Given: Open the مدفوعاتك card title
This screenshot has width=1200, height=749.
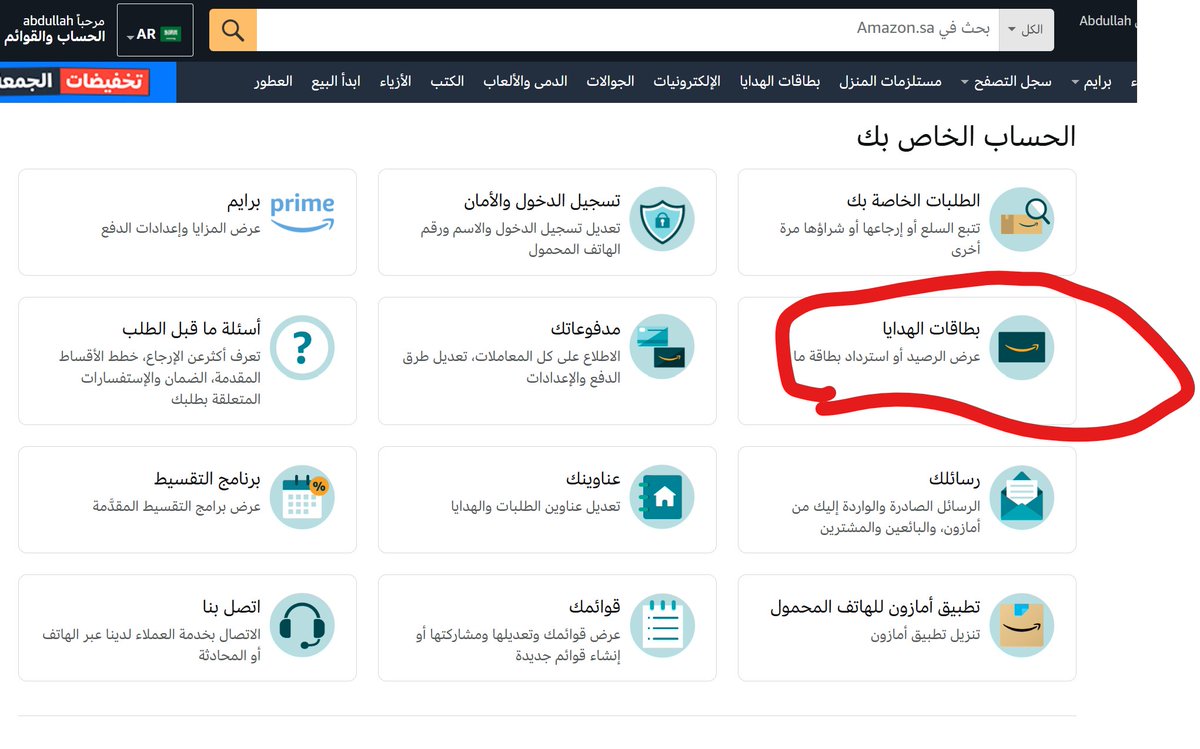Looking at the screenshot, I should (586, 330).
